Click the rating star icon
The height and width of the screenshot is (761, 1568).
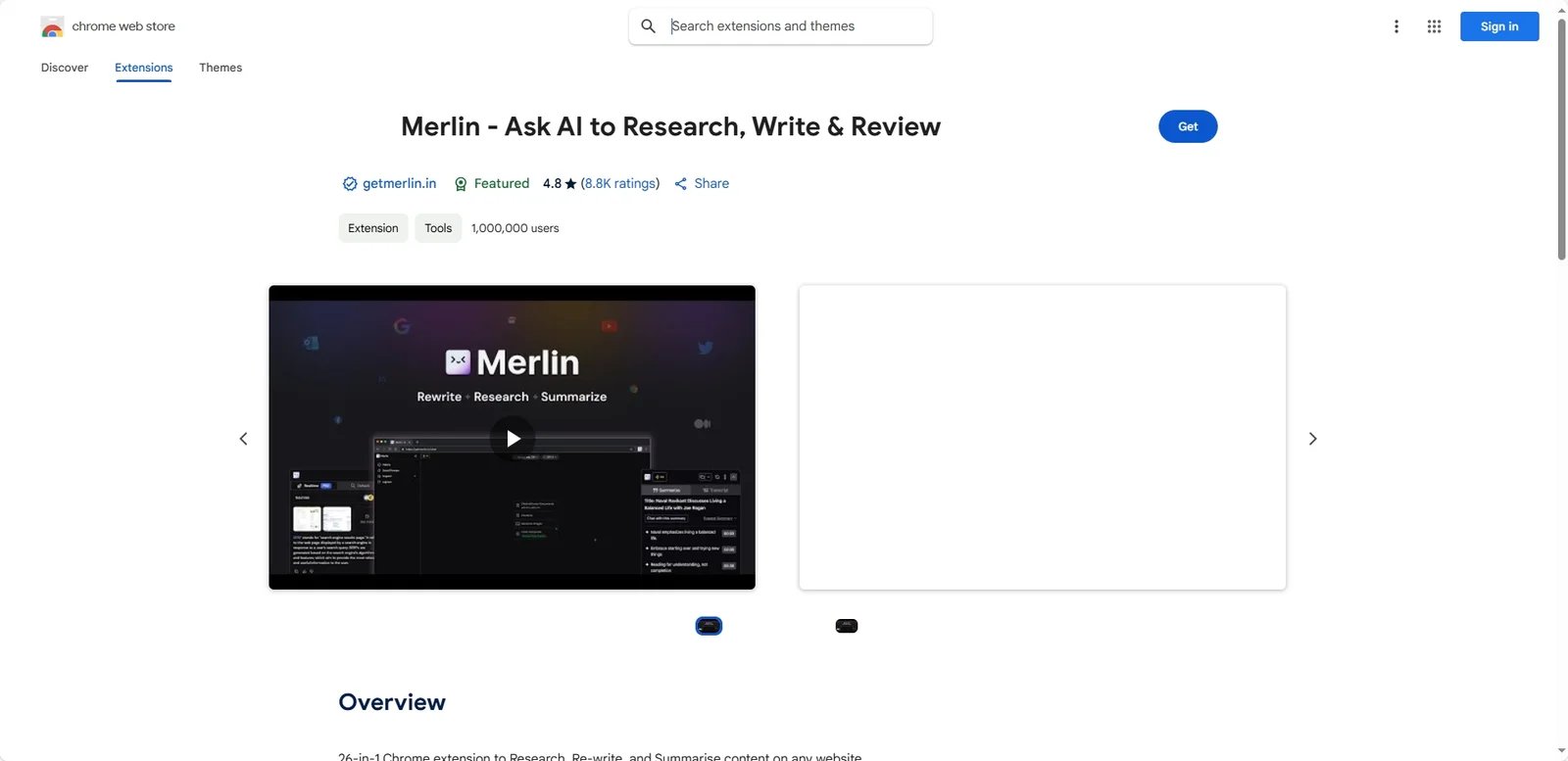click(570, 183)
